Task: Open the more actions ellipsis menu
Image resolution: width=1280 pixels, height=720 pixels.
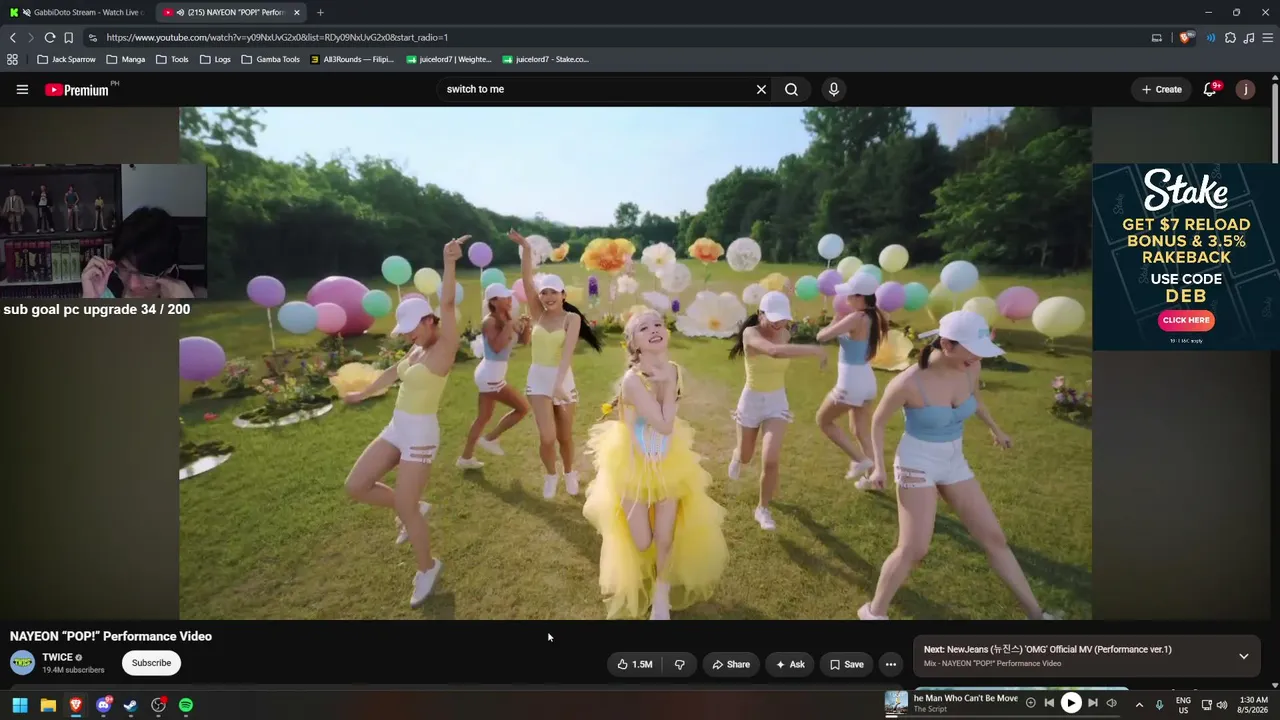Action: (x=891, y=664)
